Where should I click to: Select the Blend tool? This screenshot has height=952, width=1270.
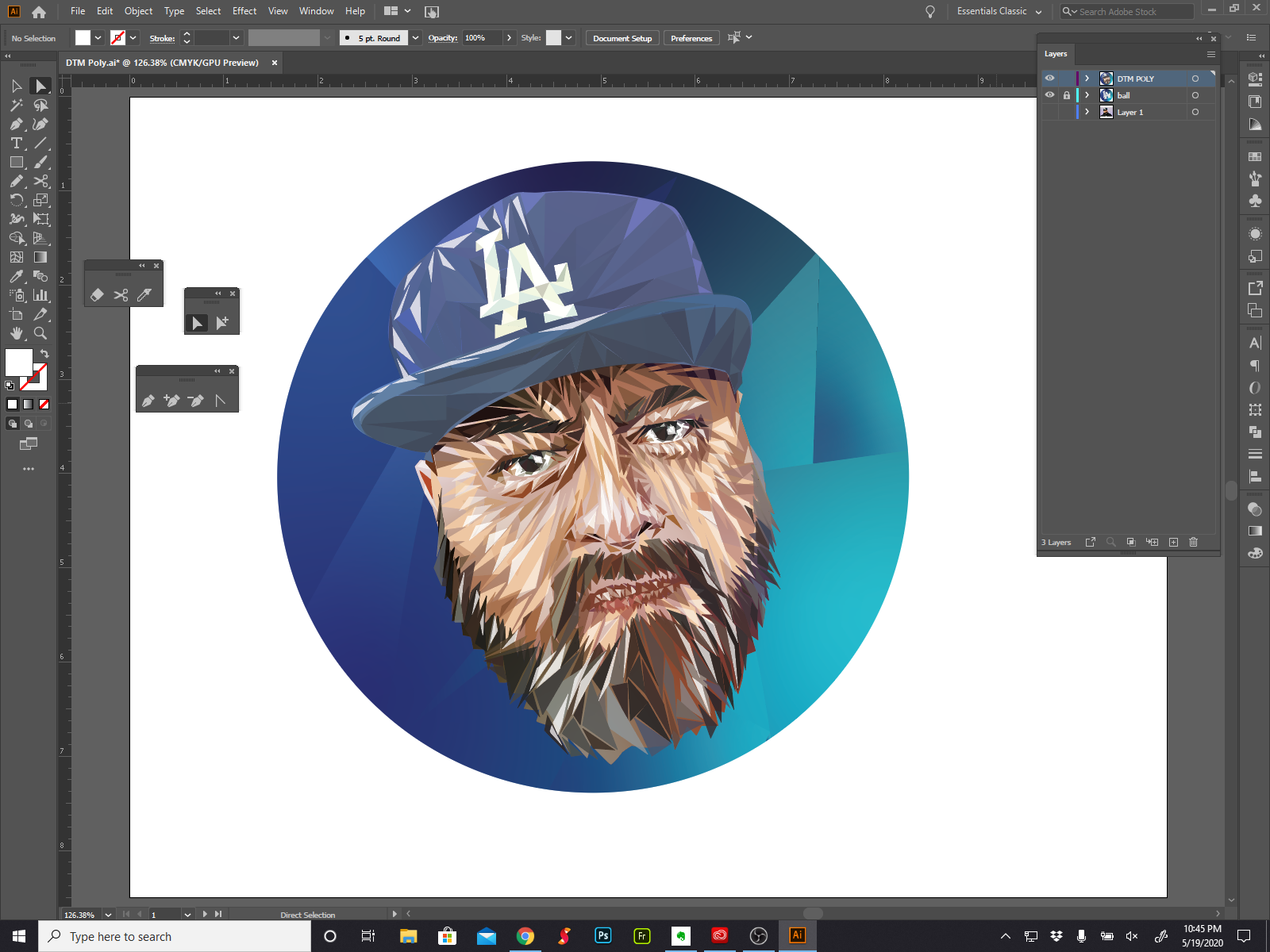40,276
